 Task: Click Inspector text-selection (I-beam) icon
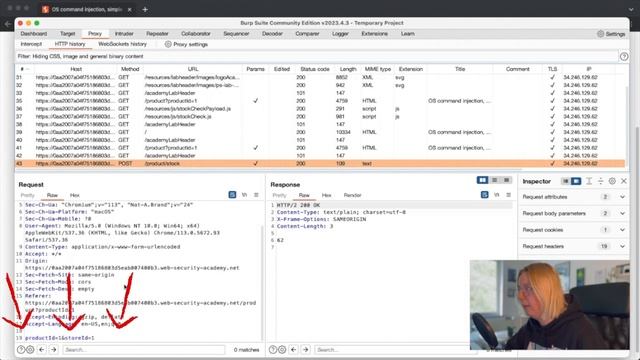589,181
